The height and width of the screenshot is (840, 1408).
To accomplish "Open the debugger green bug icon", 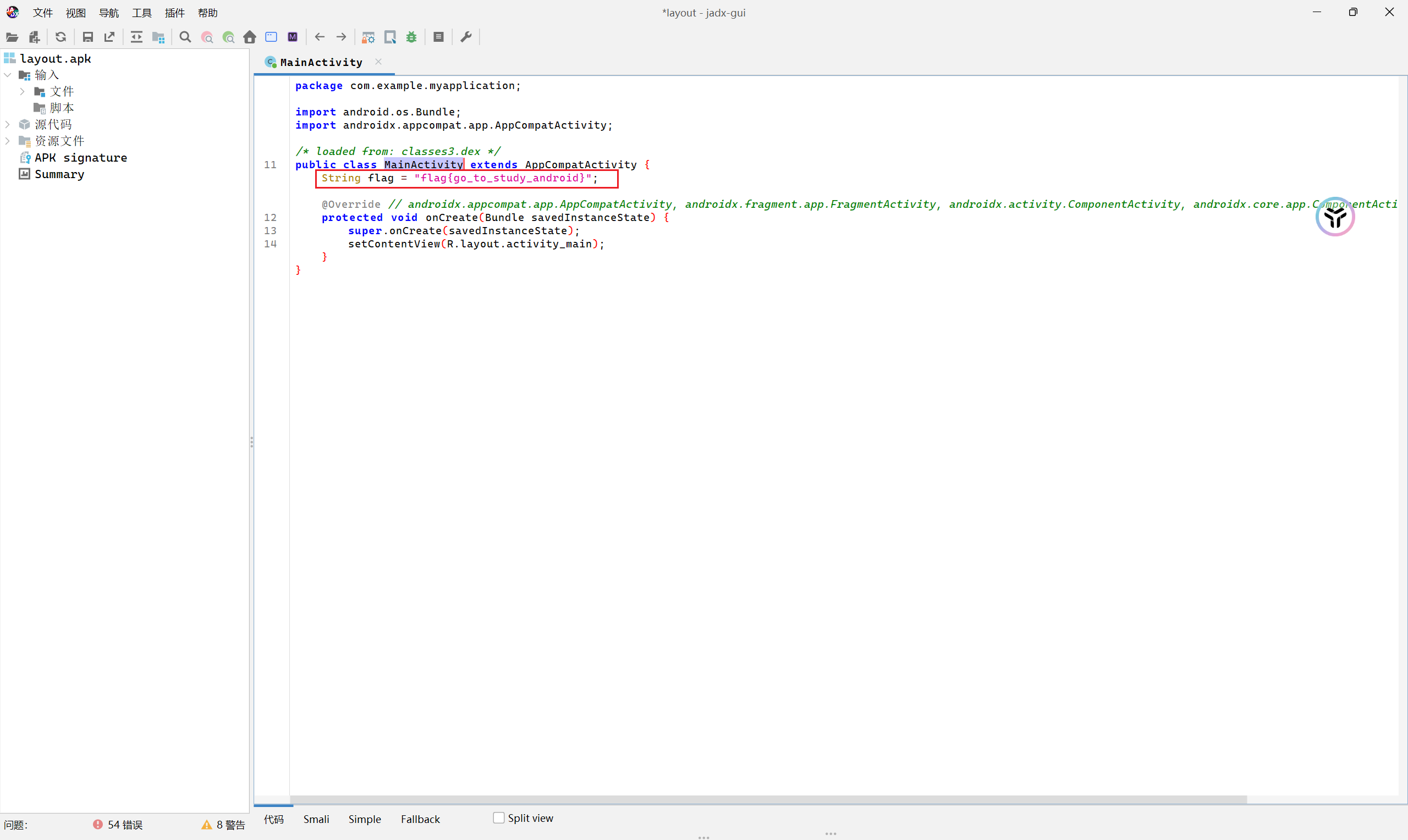I will pyautogui.click(x=411, y=37).
